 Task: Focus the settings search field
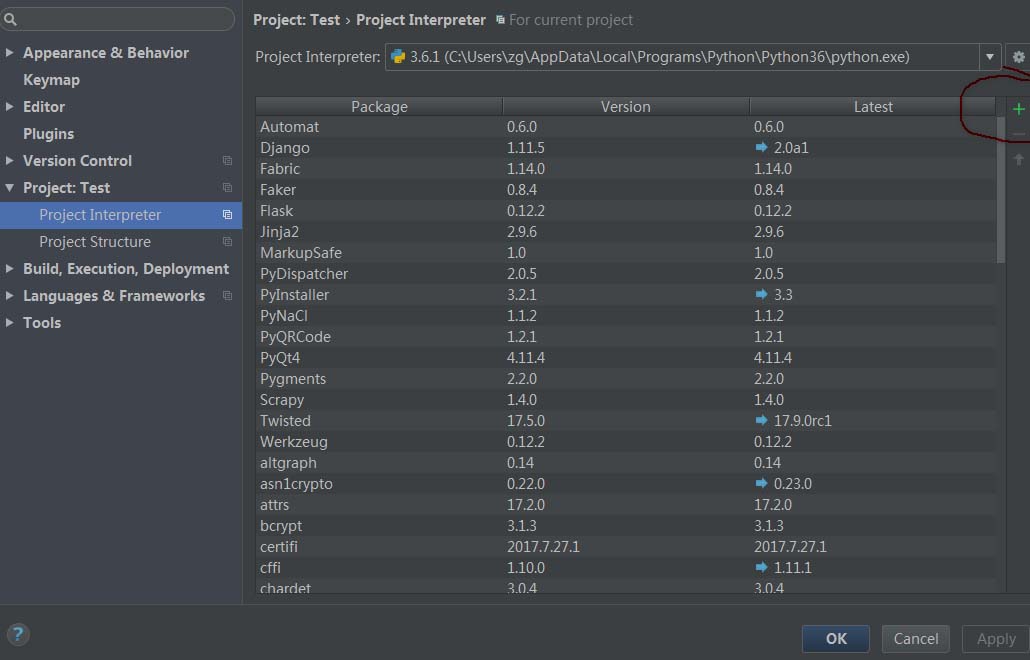point(118,19)
